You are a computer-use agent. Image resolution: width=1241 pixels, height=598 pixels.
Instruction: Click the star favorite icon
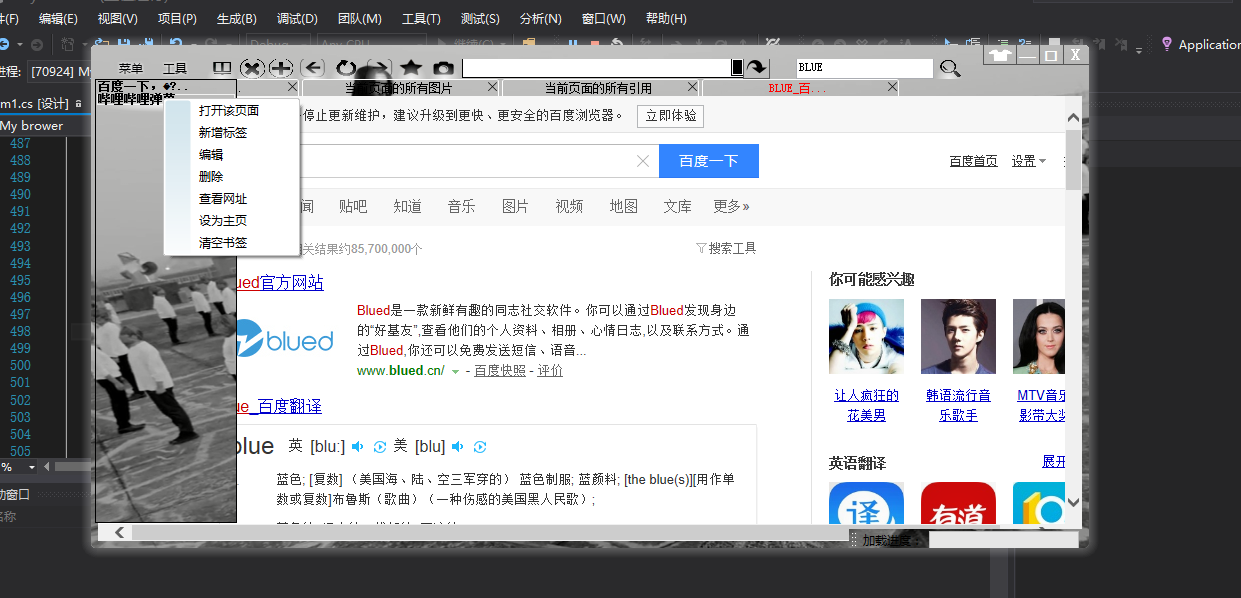coord(411,68)
